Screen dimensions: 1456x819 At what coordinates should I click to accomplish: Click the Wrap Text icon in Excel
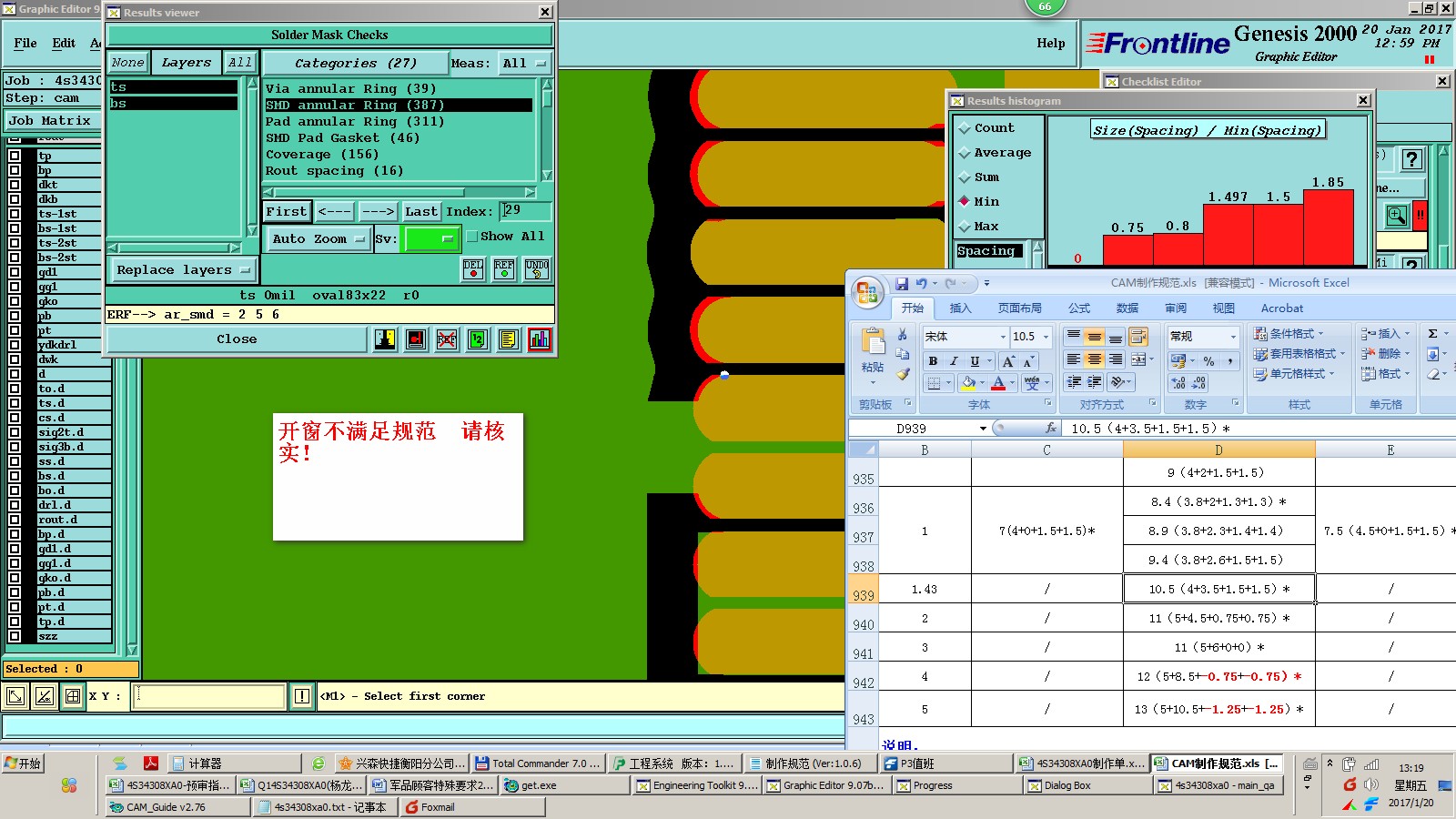[x=1137, y=338]
